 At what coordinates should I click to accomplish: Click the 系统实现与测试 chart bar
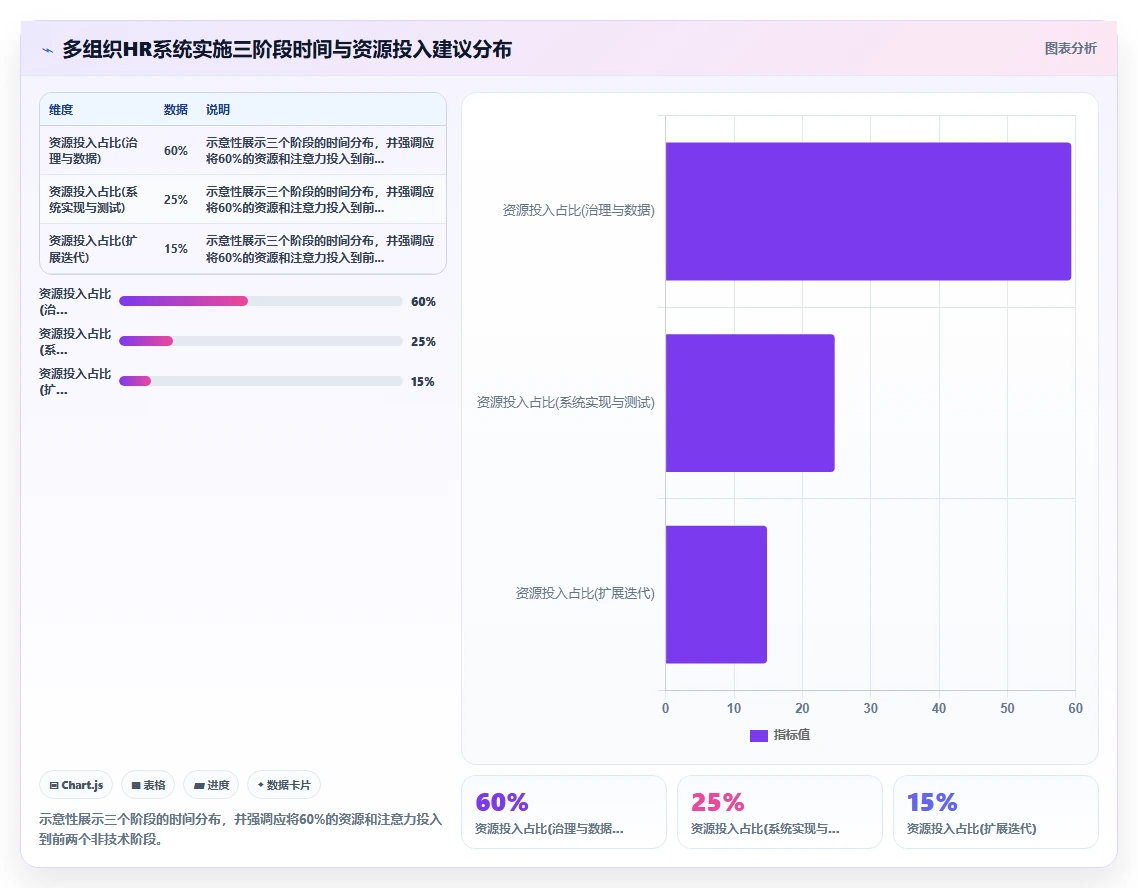click(750, 403)
